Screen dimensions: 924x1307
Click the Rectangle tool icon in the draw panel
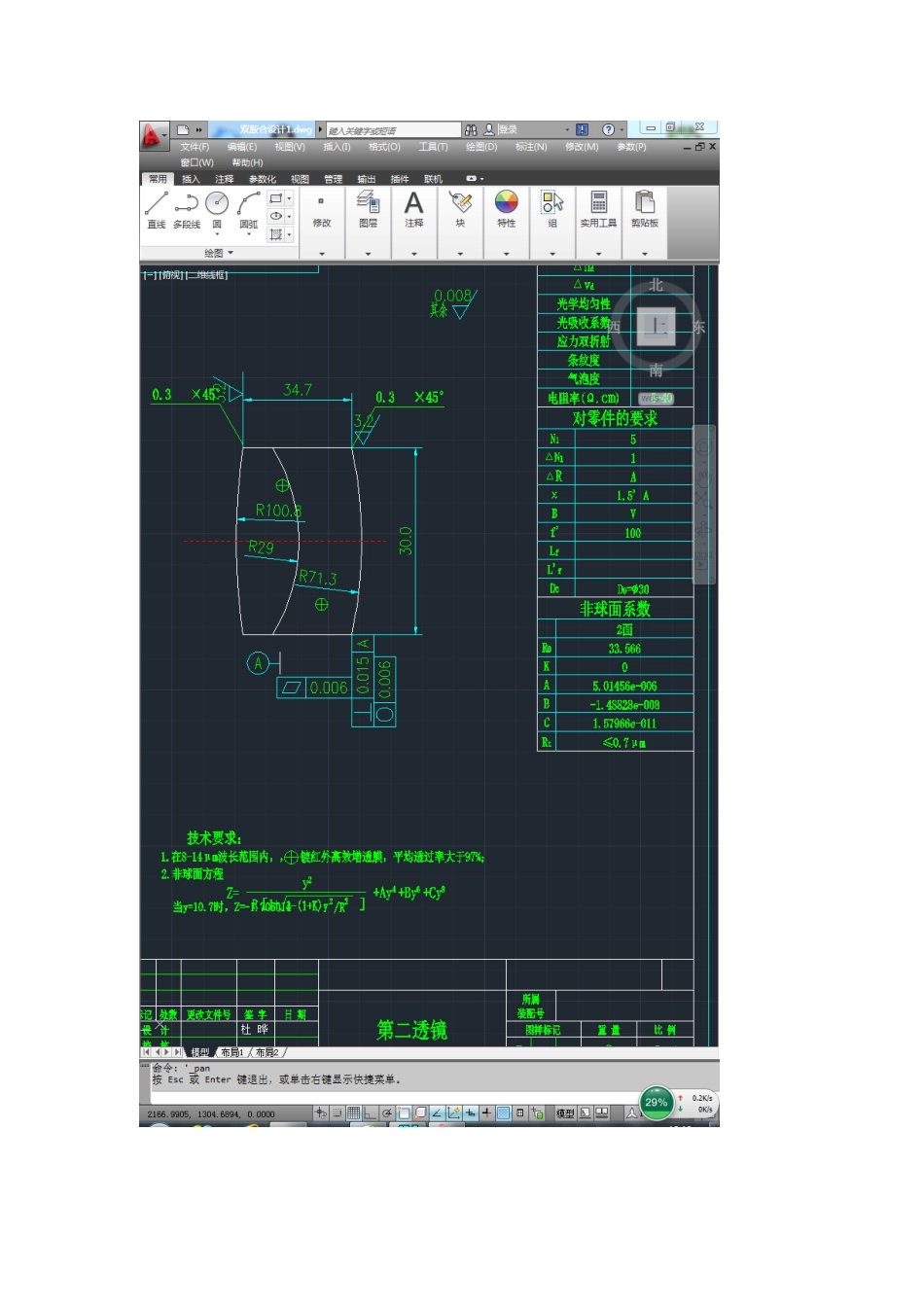coord(275,198)
